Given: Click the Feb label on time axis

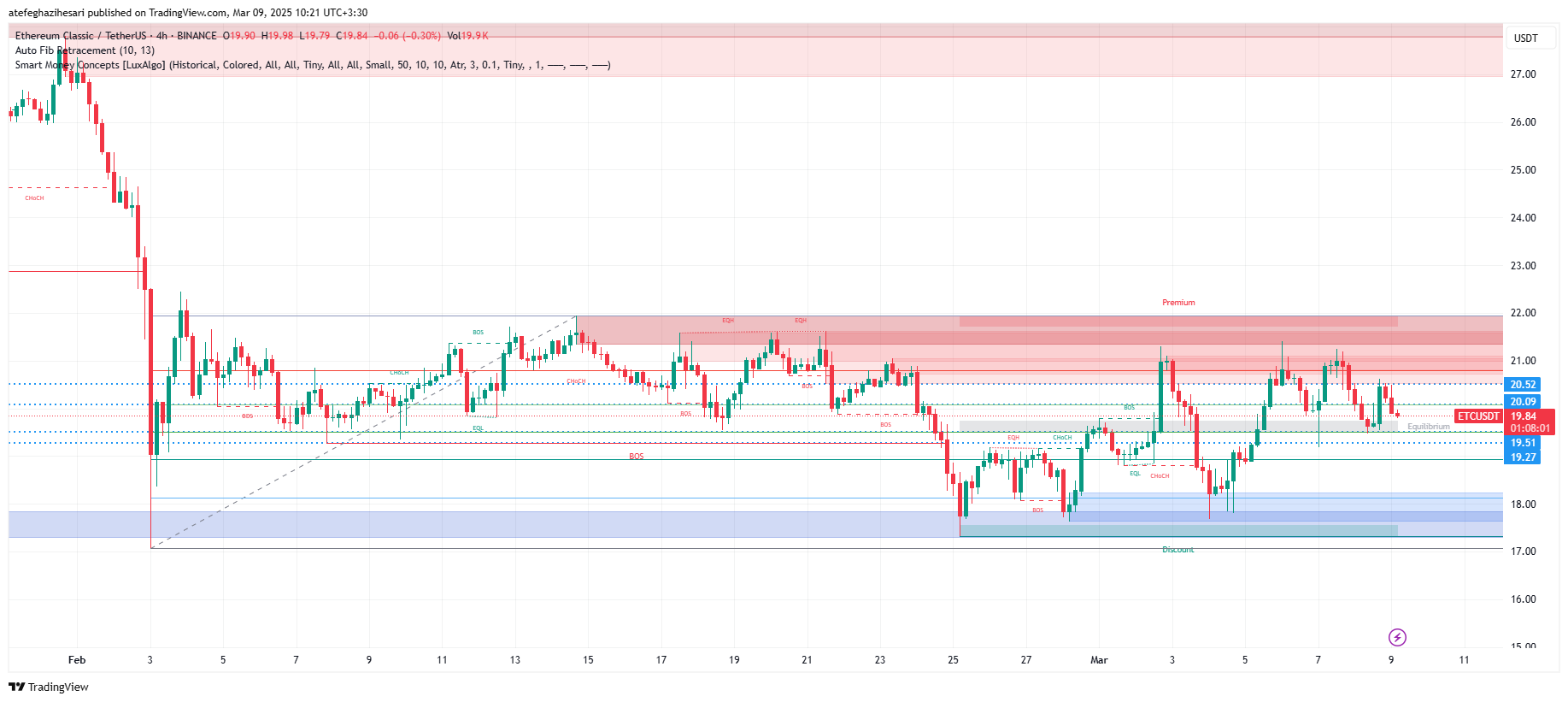Looking at the screenshot, I should 77,660.
